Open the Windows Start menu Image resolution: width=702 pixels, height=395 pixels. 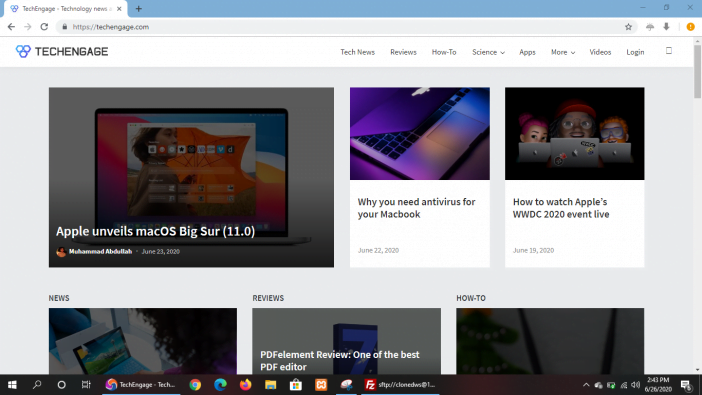(x=12, y=385)
